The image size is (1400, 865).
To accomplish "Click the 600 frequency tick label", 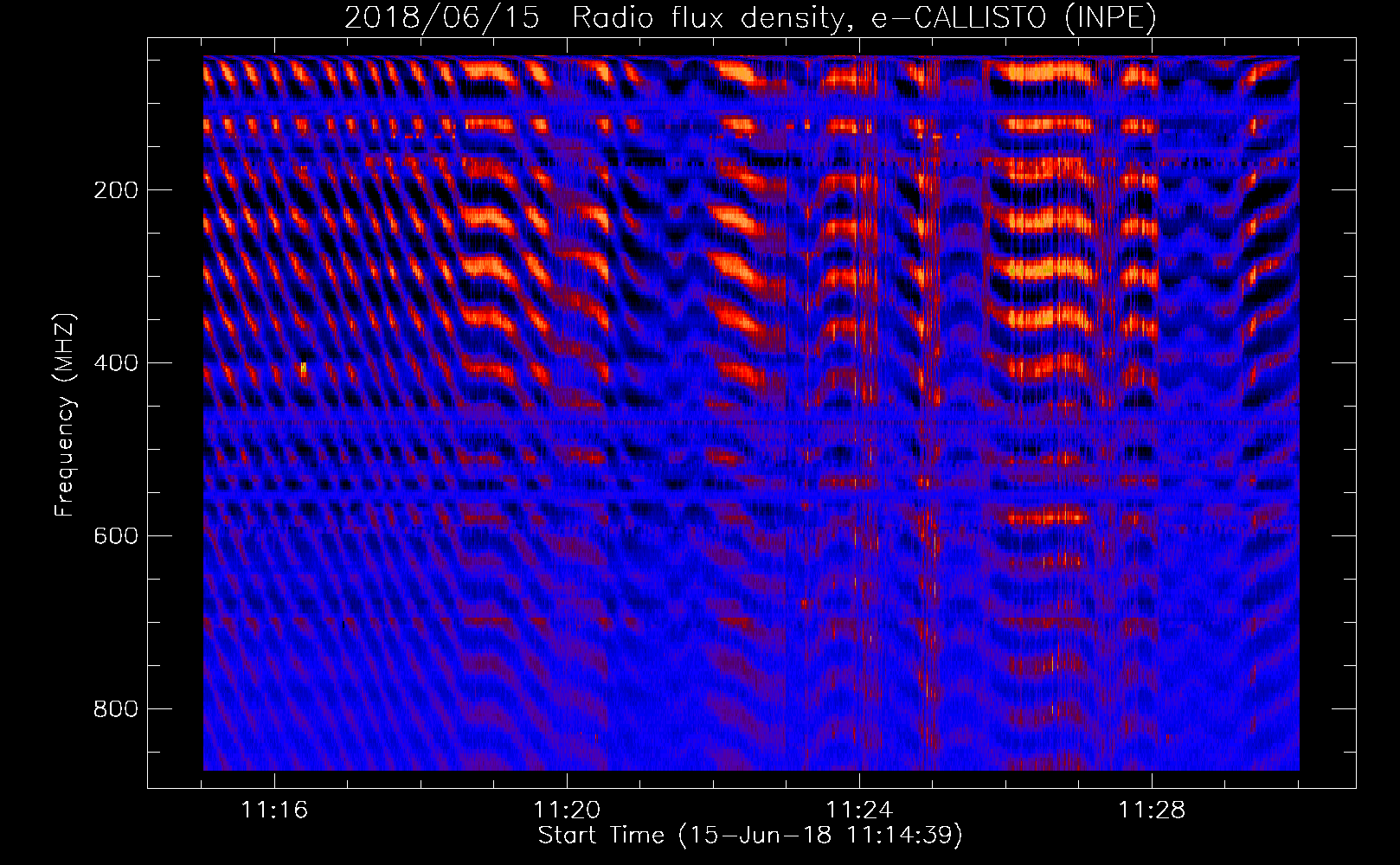I will 116,536.
